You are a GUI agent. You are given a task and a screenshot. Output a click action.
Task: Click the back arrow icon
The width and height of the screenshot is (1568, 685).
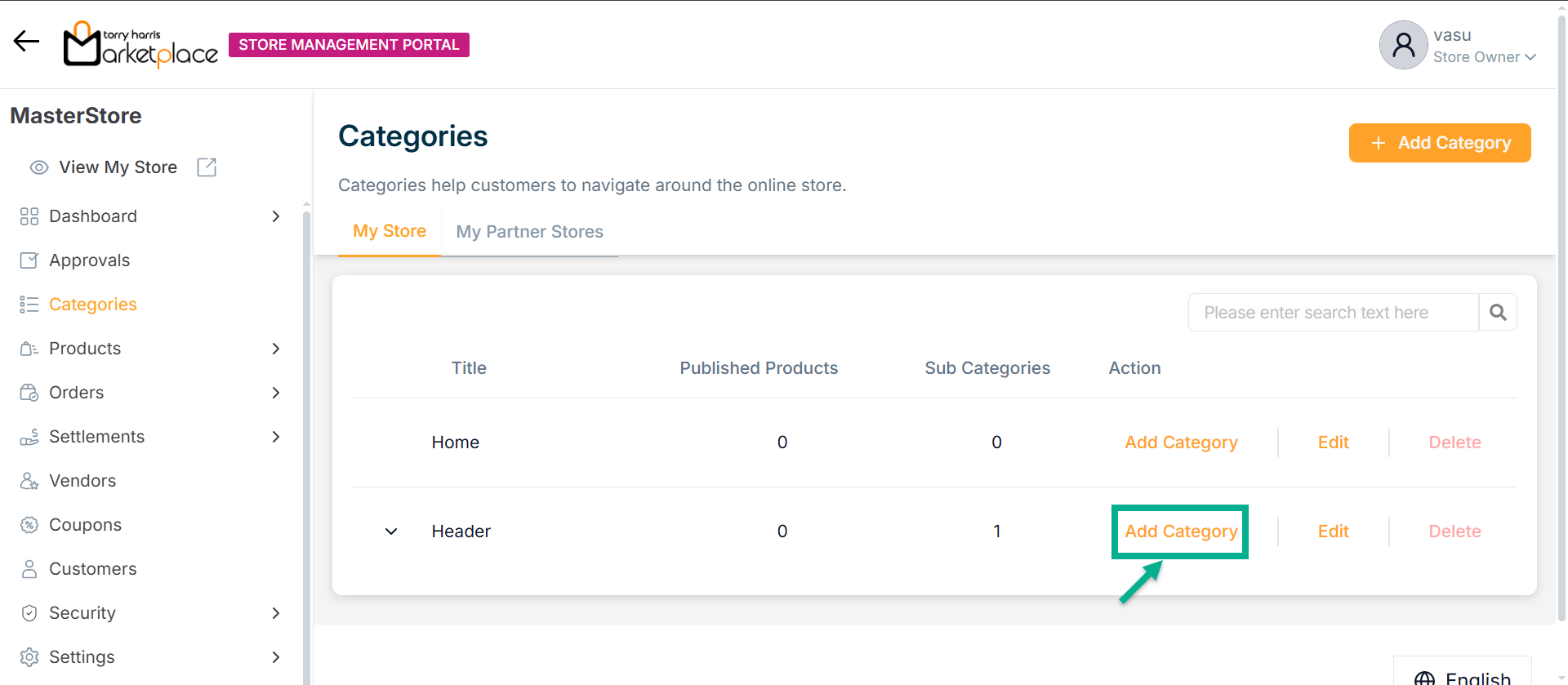pyautogui.click(x=26, y=42)
